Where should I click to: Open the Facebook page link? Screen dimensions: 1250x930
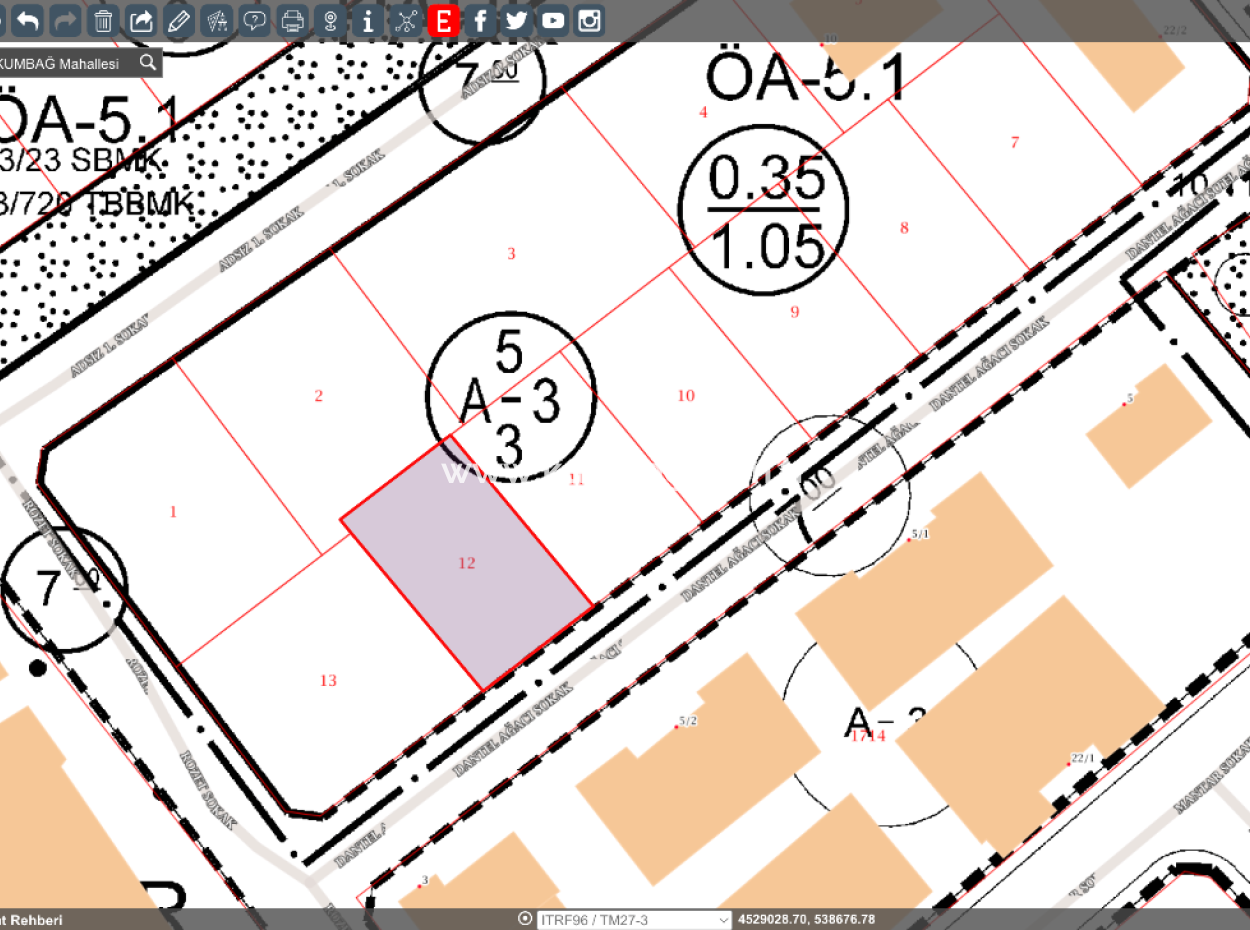pyautogui.click(x=480, y=20)
